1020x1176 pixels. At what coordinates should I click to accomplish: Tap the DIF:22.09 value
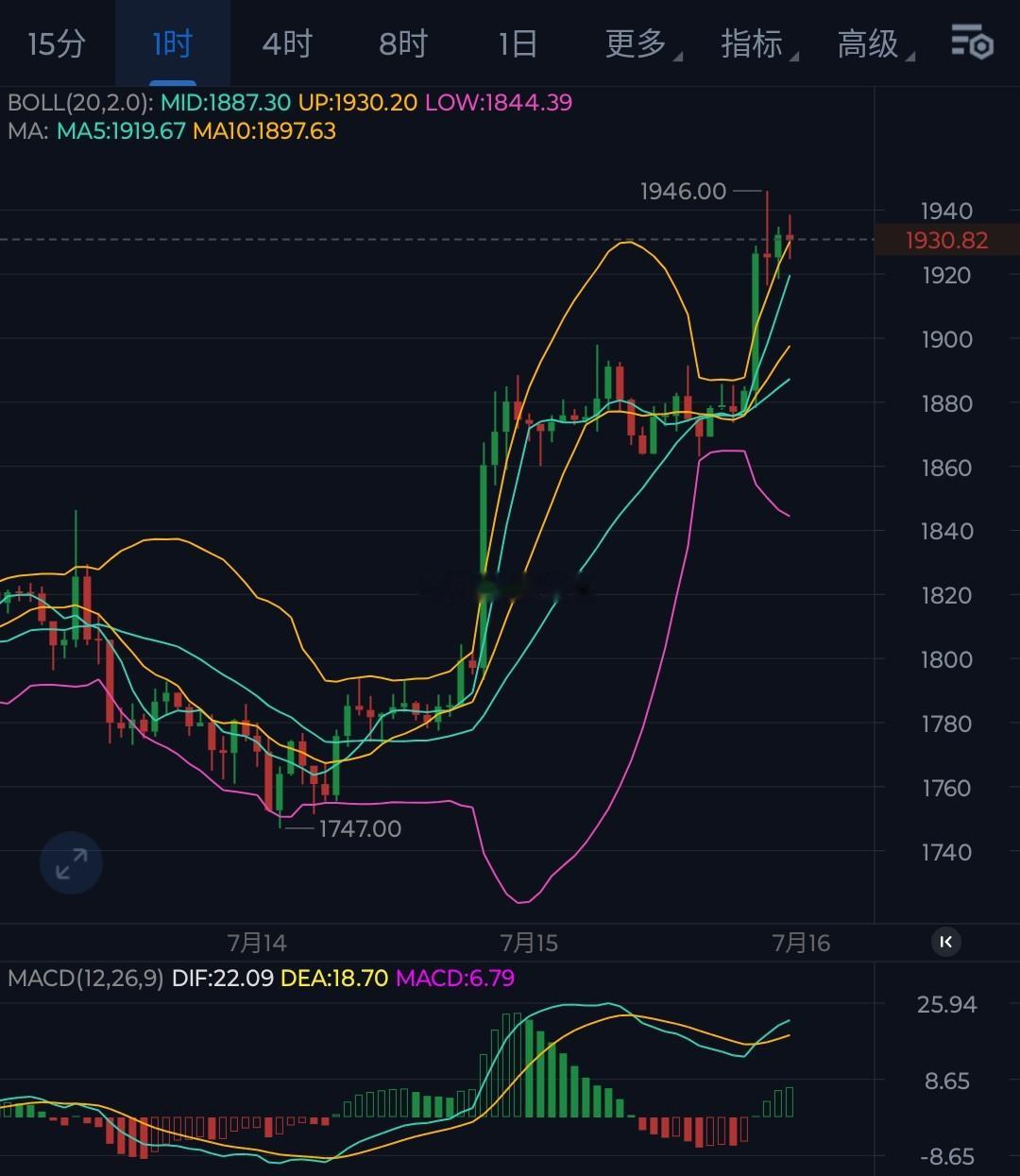point(223,978)
